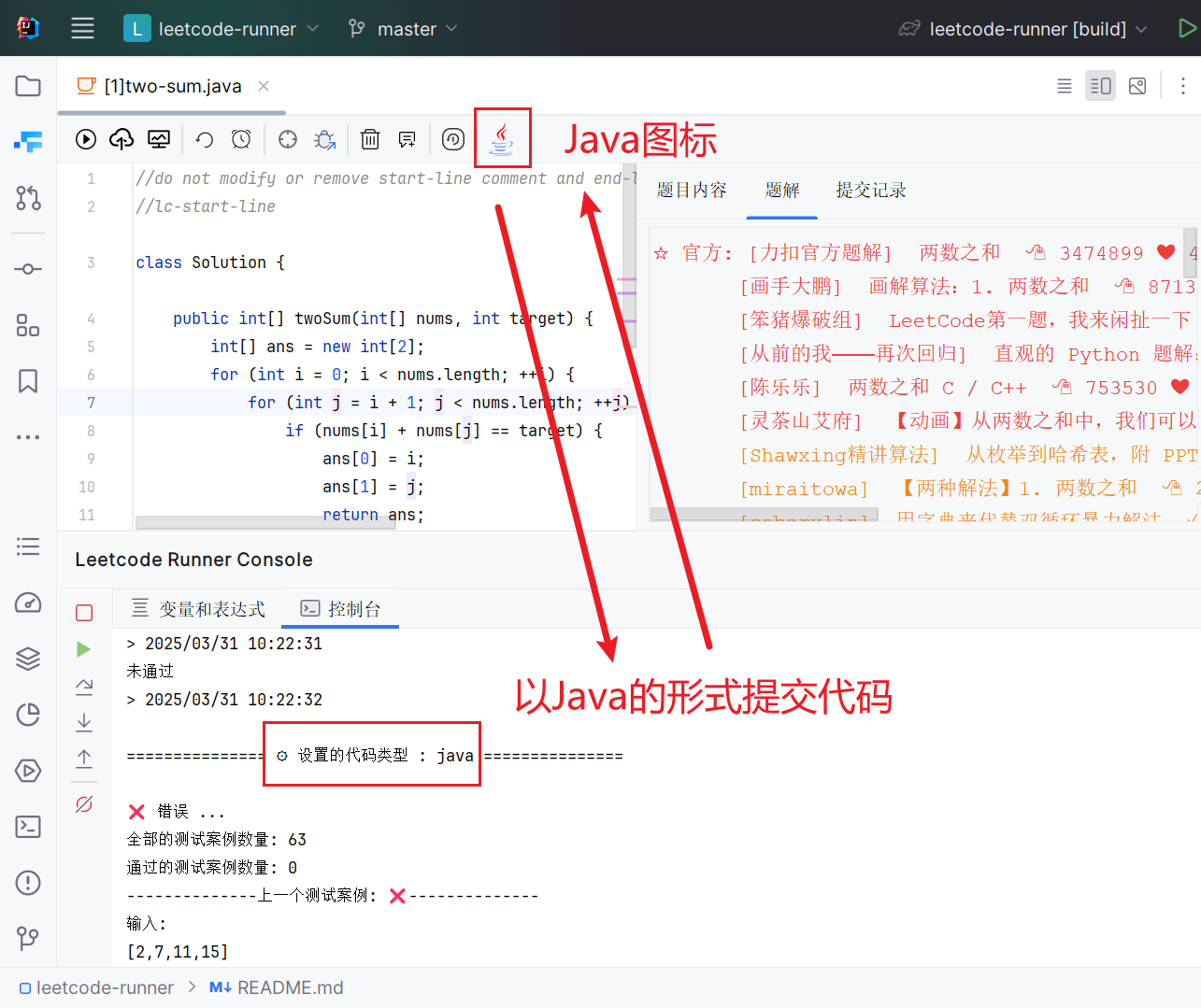Screen dimensions: 1201x1008
Task: Click the cloud upload submit icon
Action: click(122, 139)
